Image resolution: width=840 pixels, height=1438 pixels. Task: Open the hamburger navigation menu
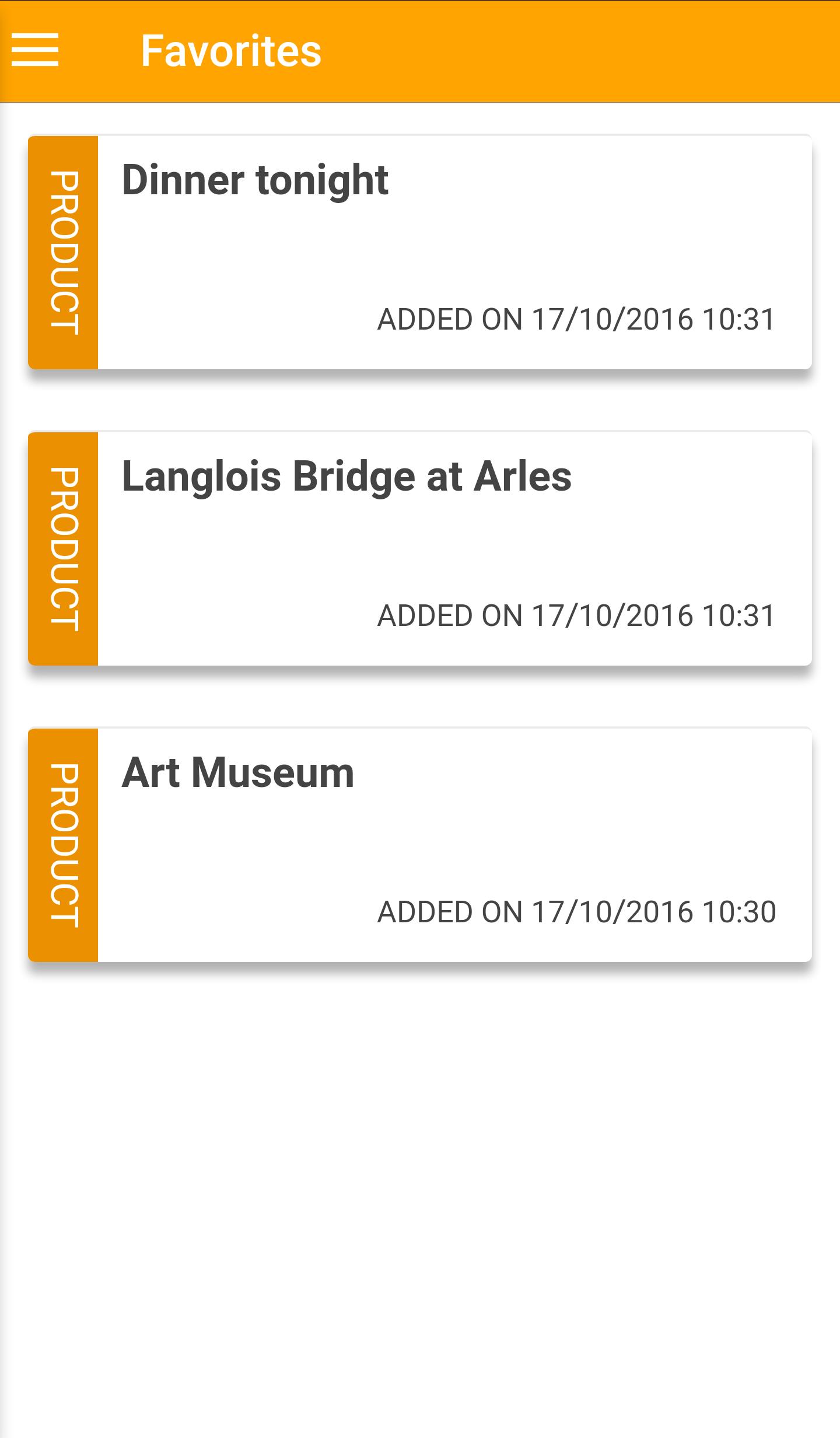pos(35,50)
